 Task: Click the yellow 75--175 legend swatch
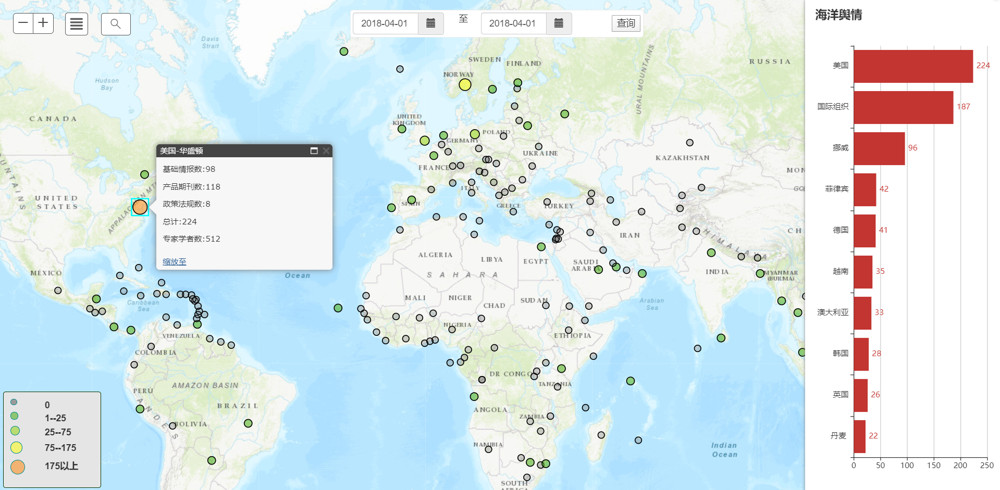[16, 448]
